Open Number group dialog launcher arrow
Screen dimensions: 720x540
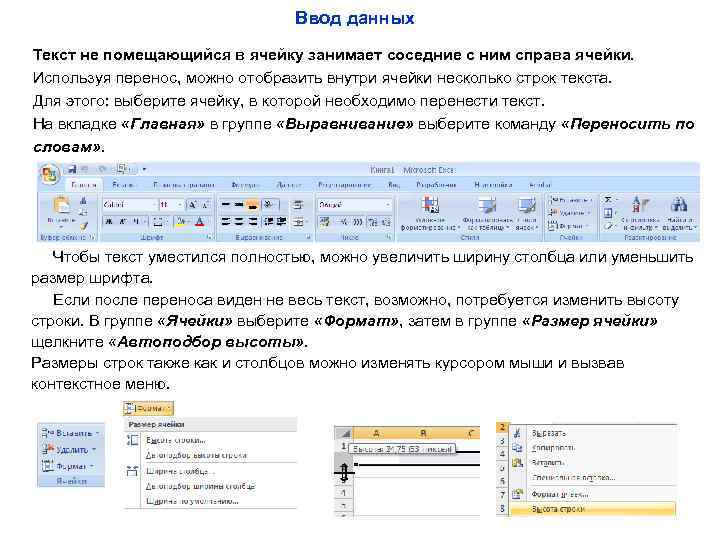click(388, 237)
